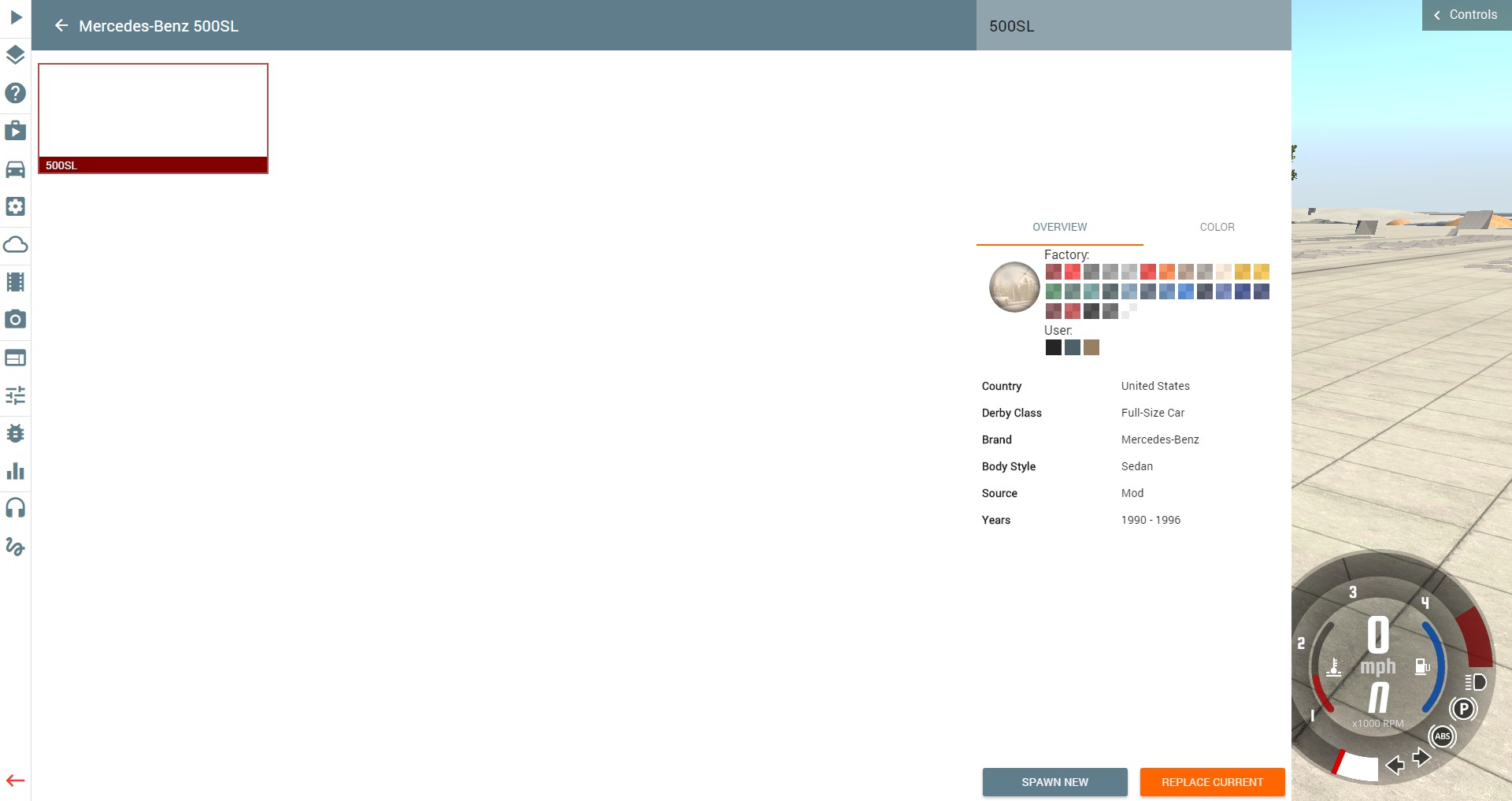Viewport: 1512px width, 801px height.
Task: Click the United States value
Action: tap(1155, 386)
